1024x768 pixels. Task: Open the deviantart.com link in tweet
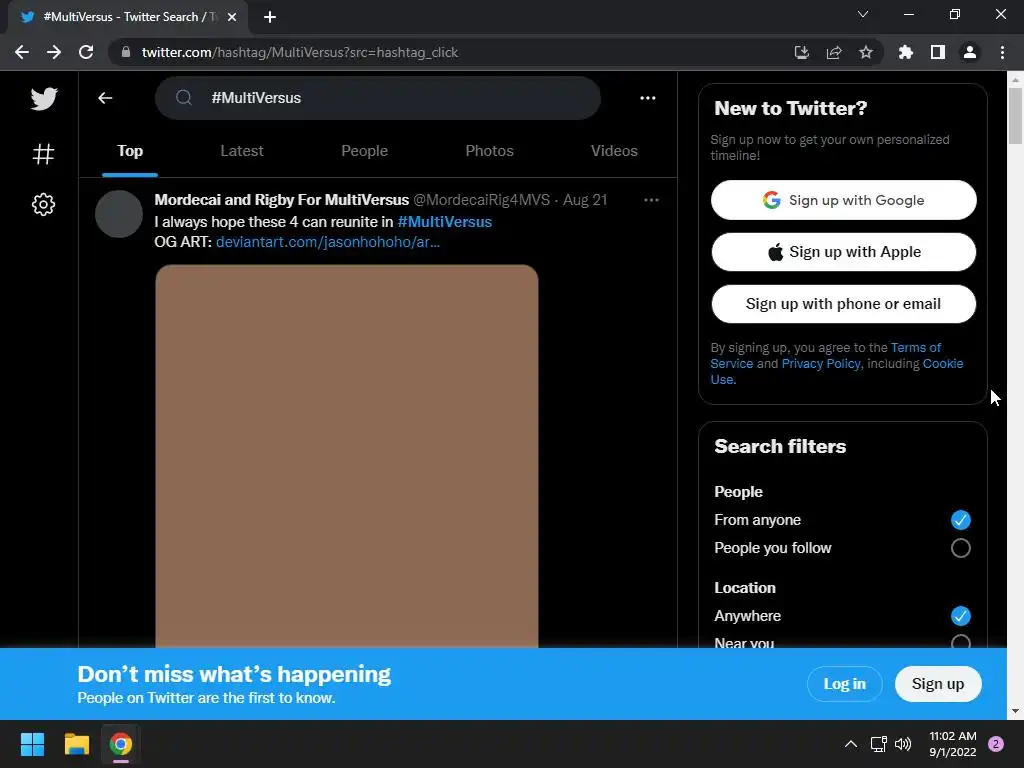pos(328,242)
